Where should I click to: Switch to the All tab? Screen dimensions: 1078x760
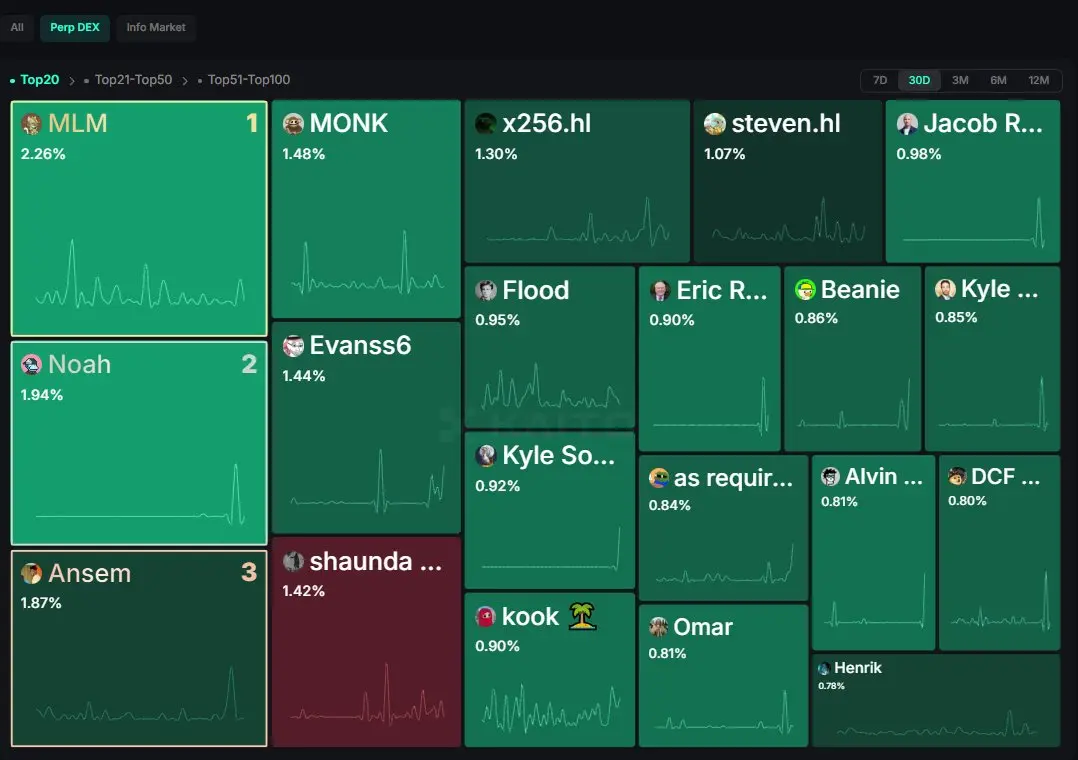(17, 28)
